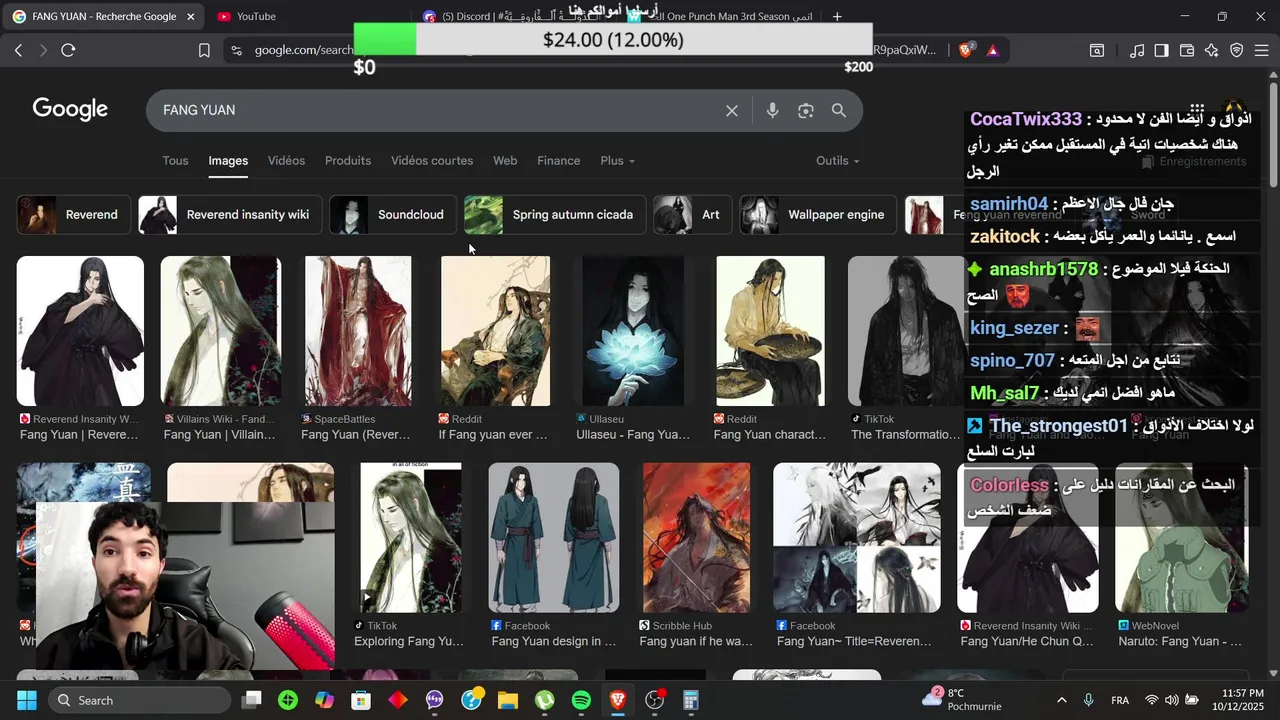
Task: Open site settings icon left of google.com URL
Action: (235, 50)
